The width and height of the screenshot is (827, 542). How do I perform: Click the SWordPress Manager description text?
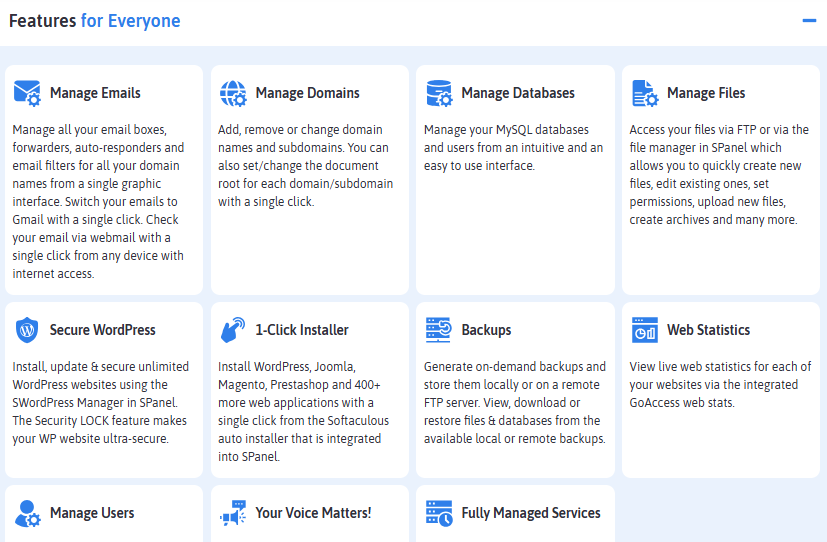point(100,402)
